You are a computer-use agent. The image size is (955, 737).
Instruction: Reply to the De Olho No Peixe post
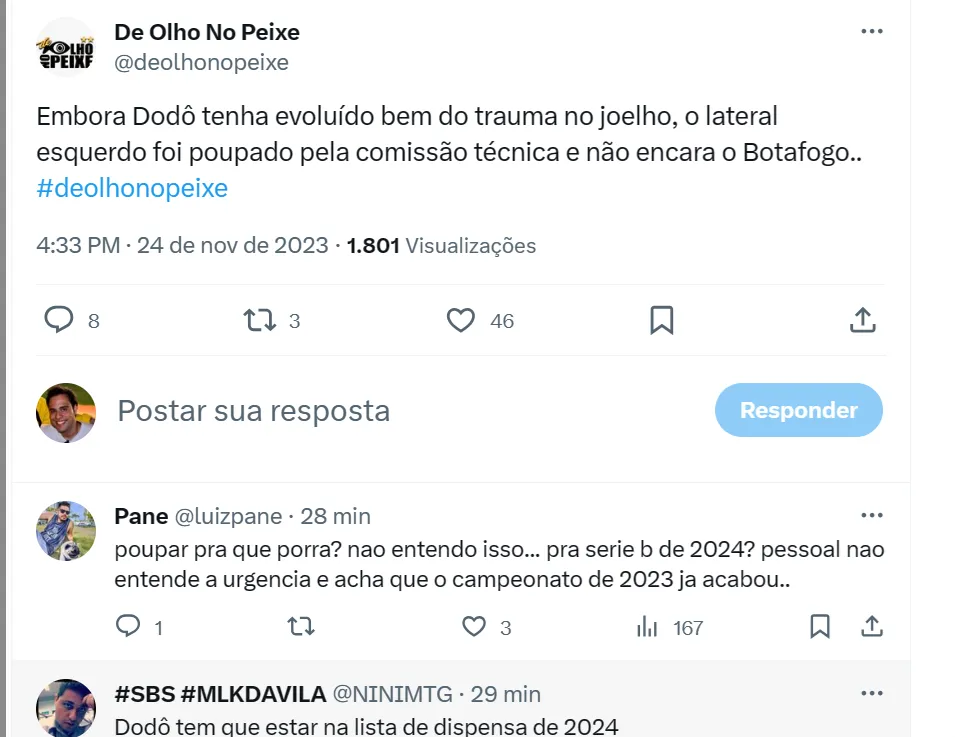coord(60,320)
